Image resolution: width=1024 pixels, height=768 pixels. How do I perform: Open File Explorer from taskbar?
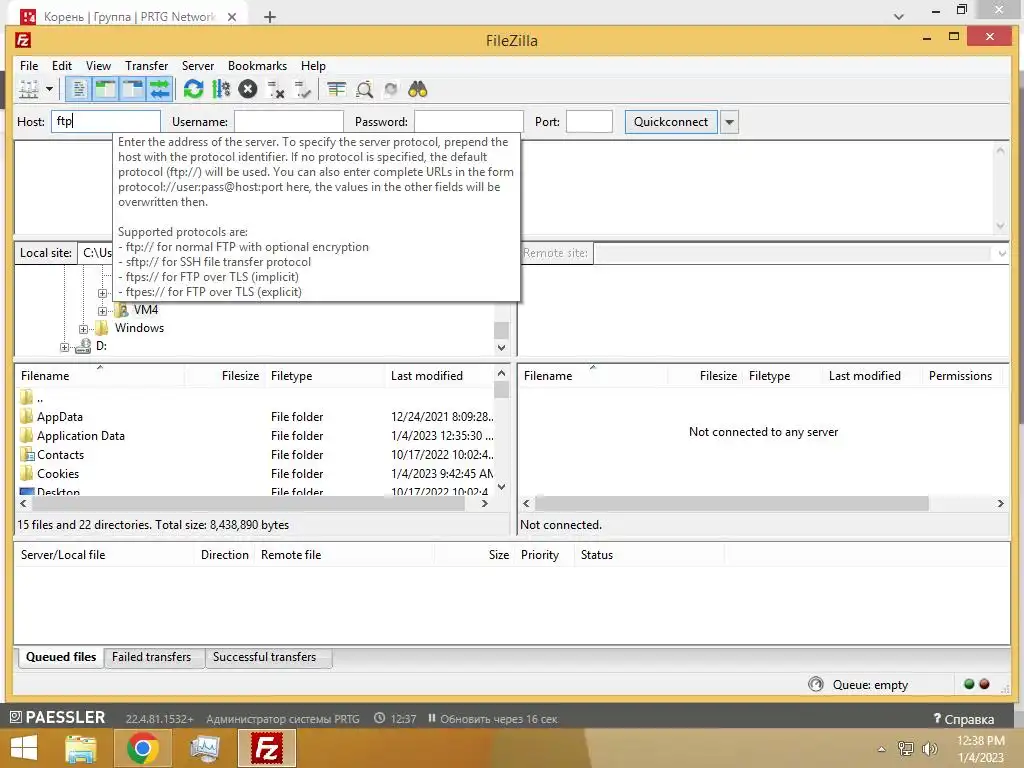click(x=81, y=748)
